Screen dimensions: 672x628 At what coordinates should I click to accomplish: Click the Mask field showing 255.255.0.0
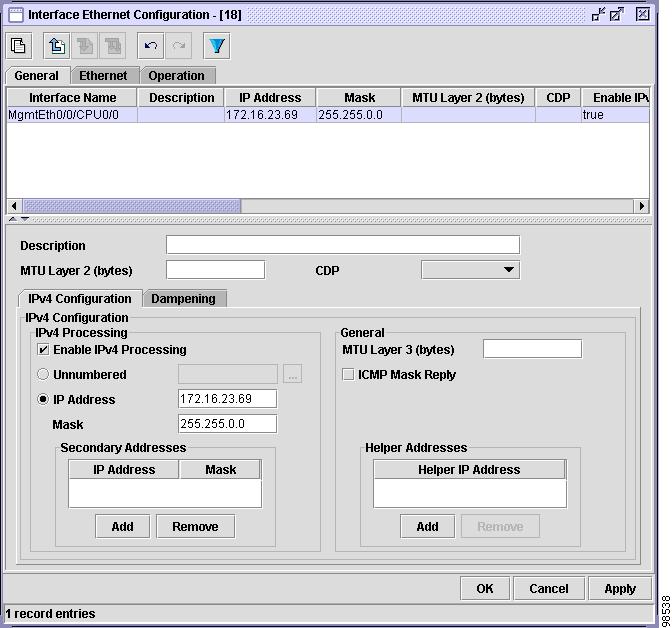point(228,424)
